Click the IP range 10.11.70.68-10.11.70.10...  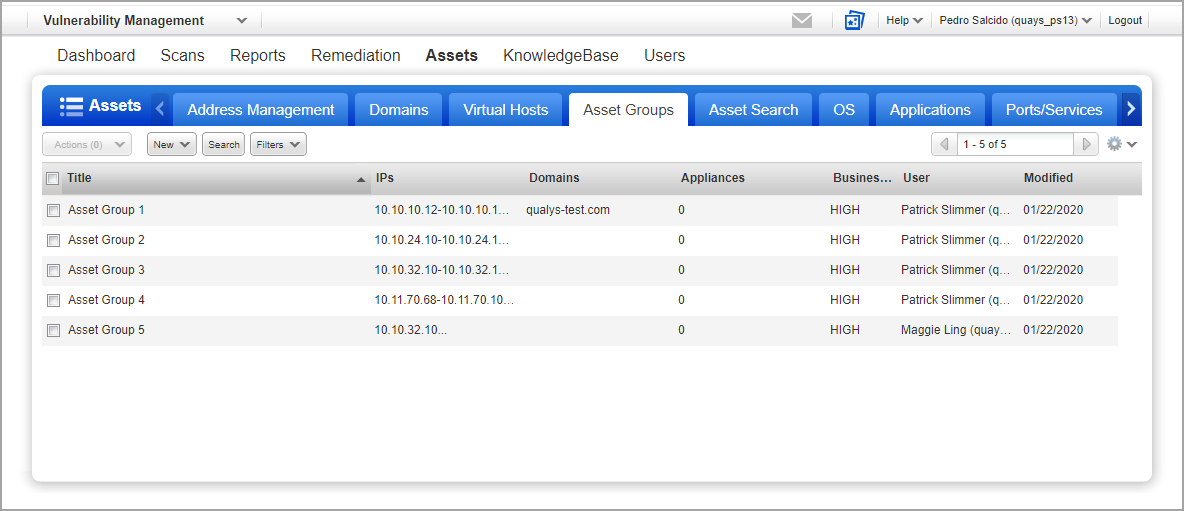[444, 300]
